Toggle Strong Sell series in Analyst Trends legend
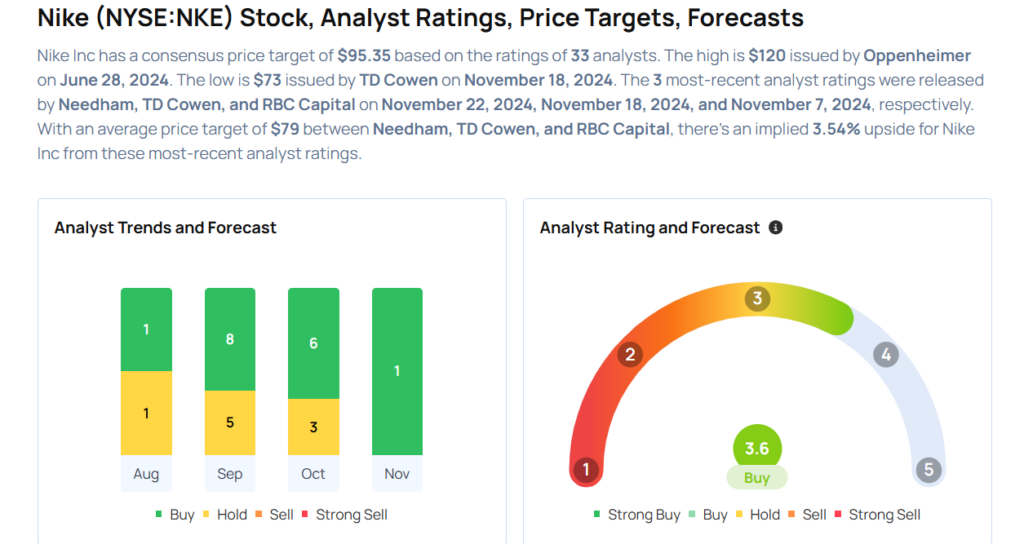This screenshot has height=544, width=1024. click(344, 515)
